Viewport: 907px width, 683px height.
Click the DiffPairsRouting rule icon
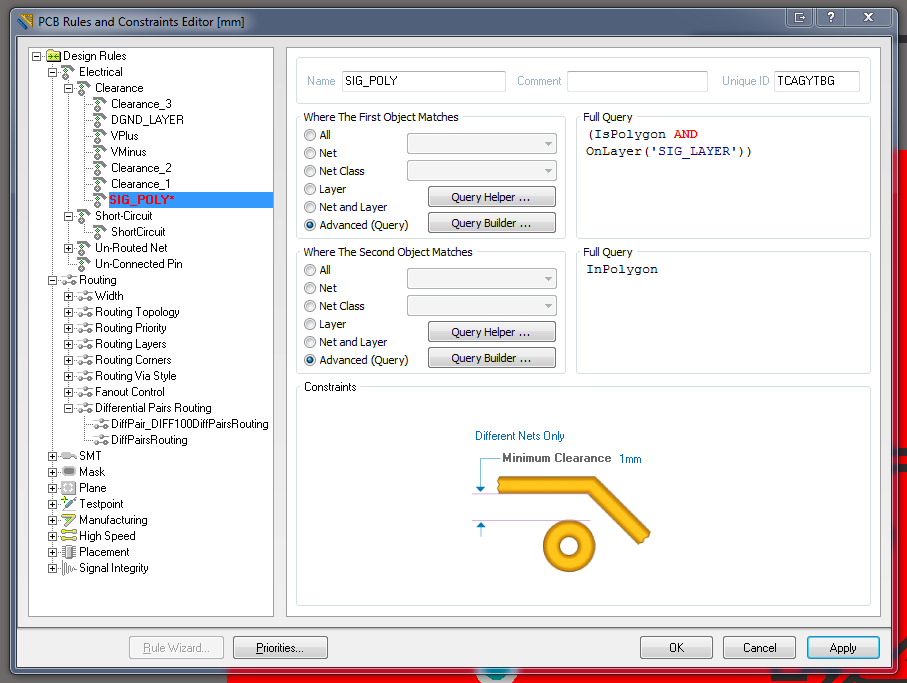101,440
